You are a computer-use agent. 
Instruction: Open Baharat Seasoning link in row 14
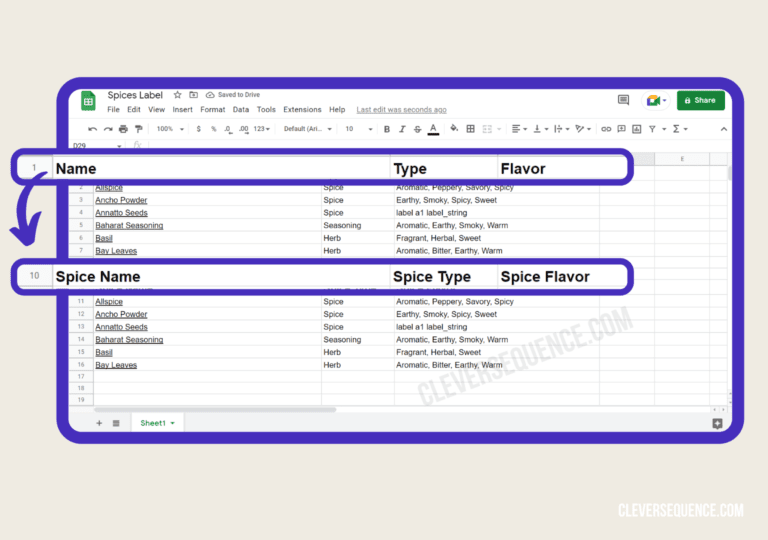click(x=129, y=340)
